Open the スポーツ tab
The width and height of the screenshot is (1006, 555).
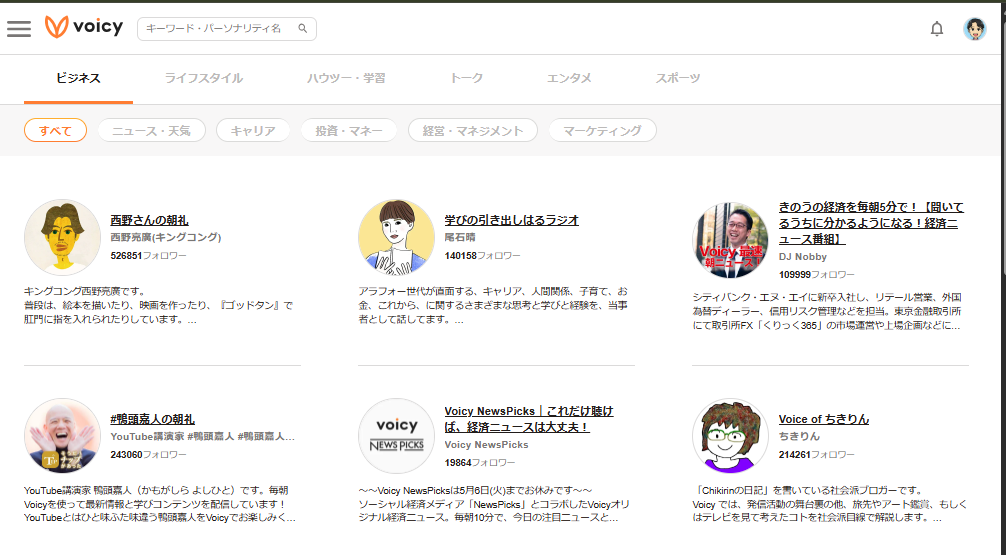tap(678, 78)
